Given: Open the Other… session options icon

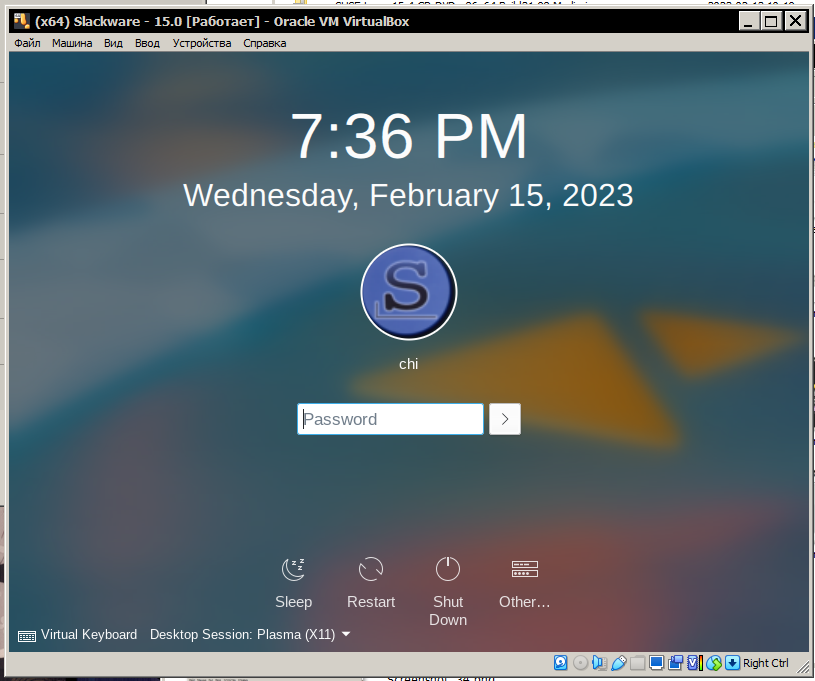Looking at the screenshot, I should 524,569.
